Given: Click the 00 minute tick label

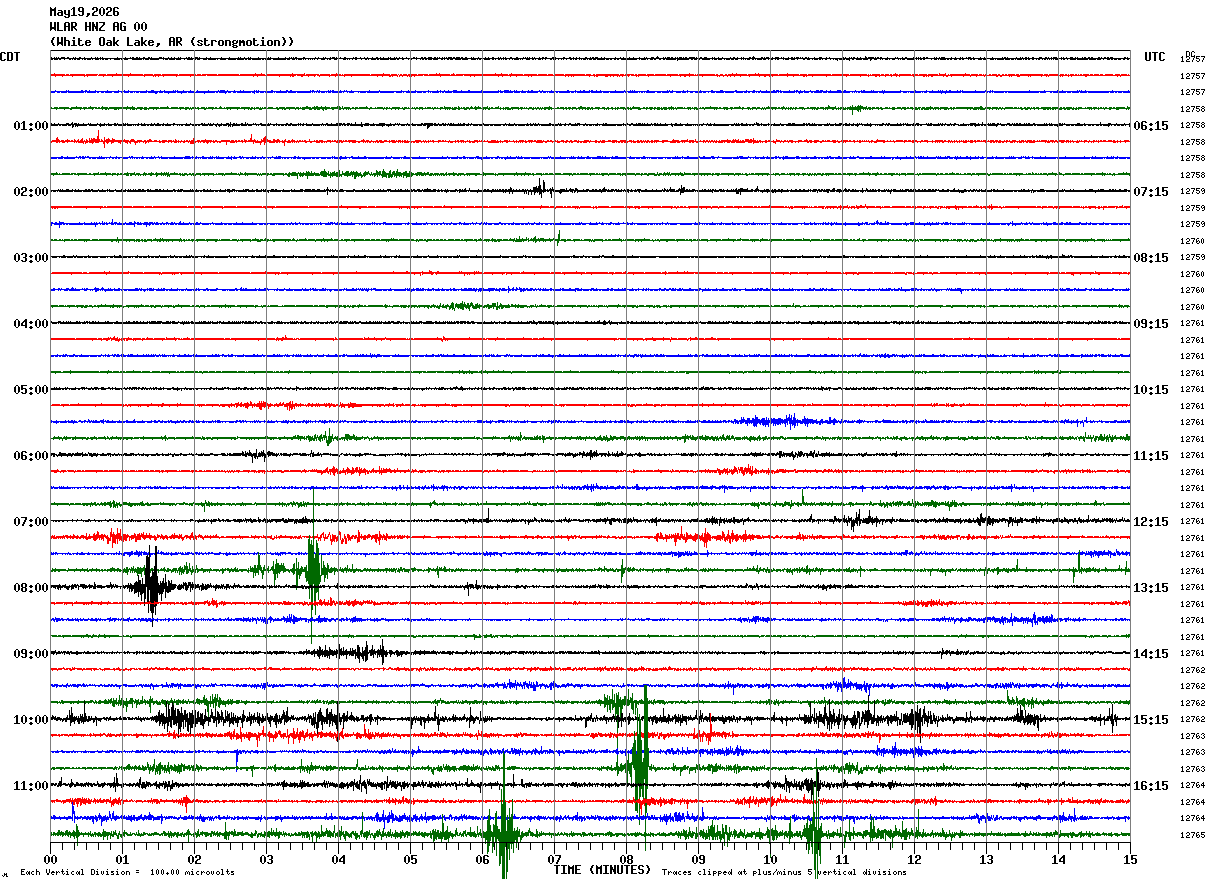Looking at the screenshot, I should click(50, 859).
